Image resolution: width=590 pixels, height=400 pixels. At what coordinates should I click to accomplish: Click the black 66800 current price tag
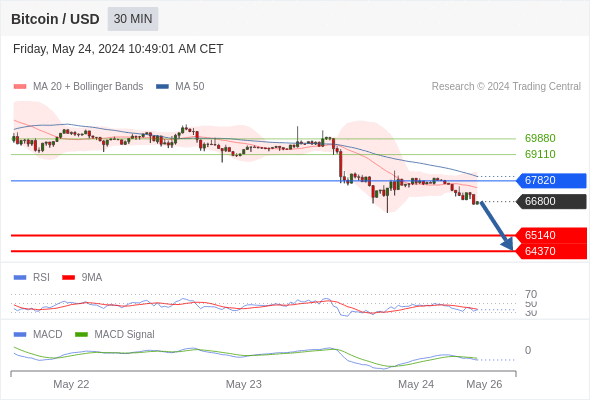pyautogui.click(x=551, y=201)
